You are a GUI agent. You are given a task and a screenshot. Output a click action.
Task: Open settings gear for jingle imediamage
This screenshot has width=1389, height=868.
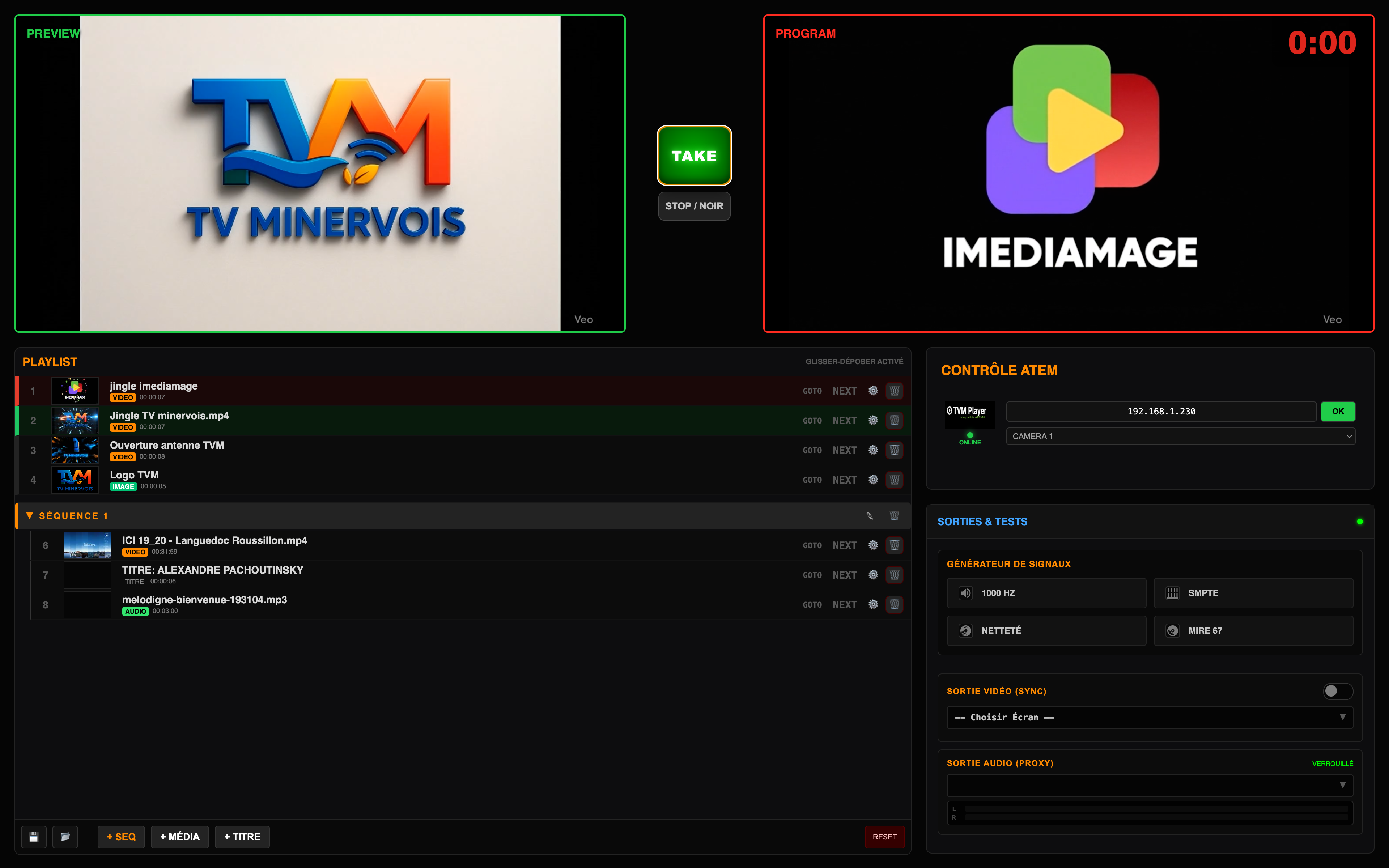point(873,391)
